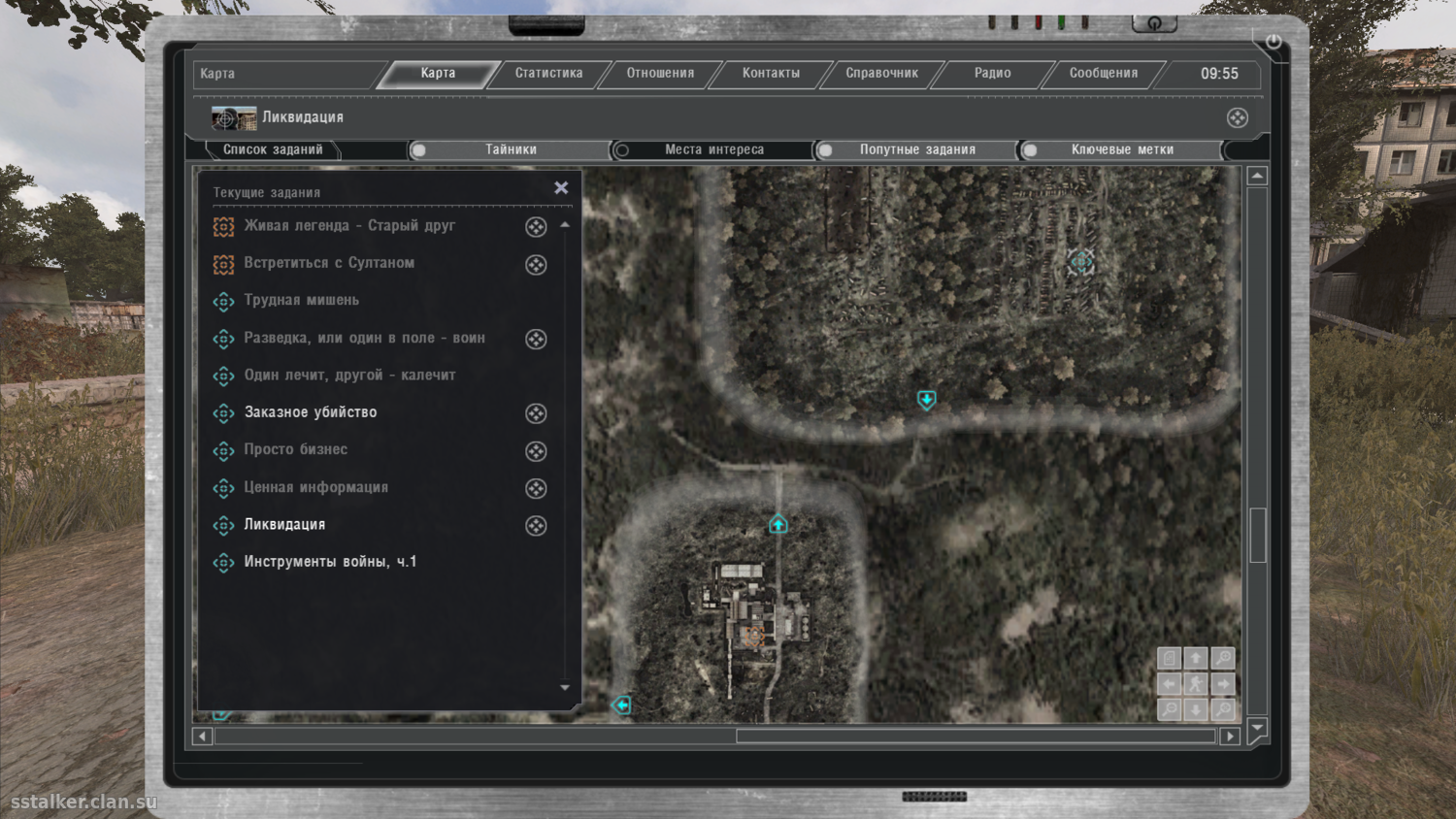Pan the map right with arrow button
The width and height of the screenshot is (1456, 819).
point(1223,684)
